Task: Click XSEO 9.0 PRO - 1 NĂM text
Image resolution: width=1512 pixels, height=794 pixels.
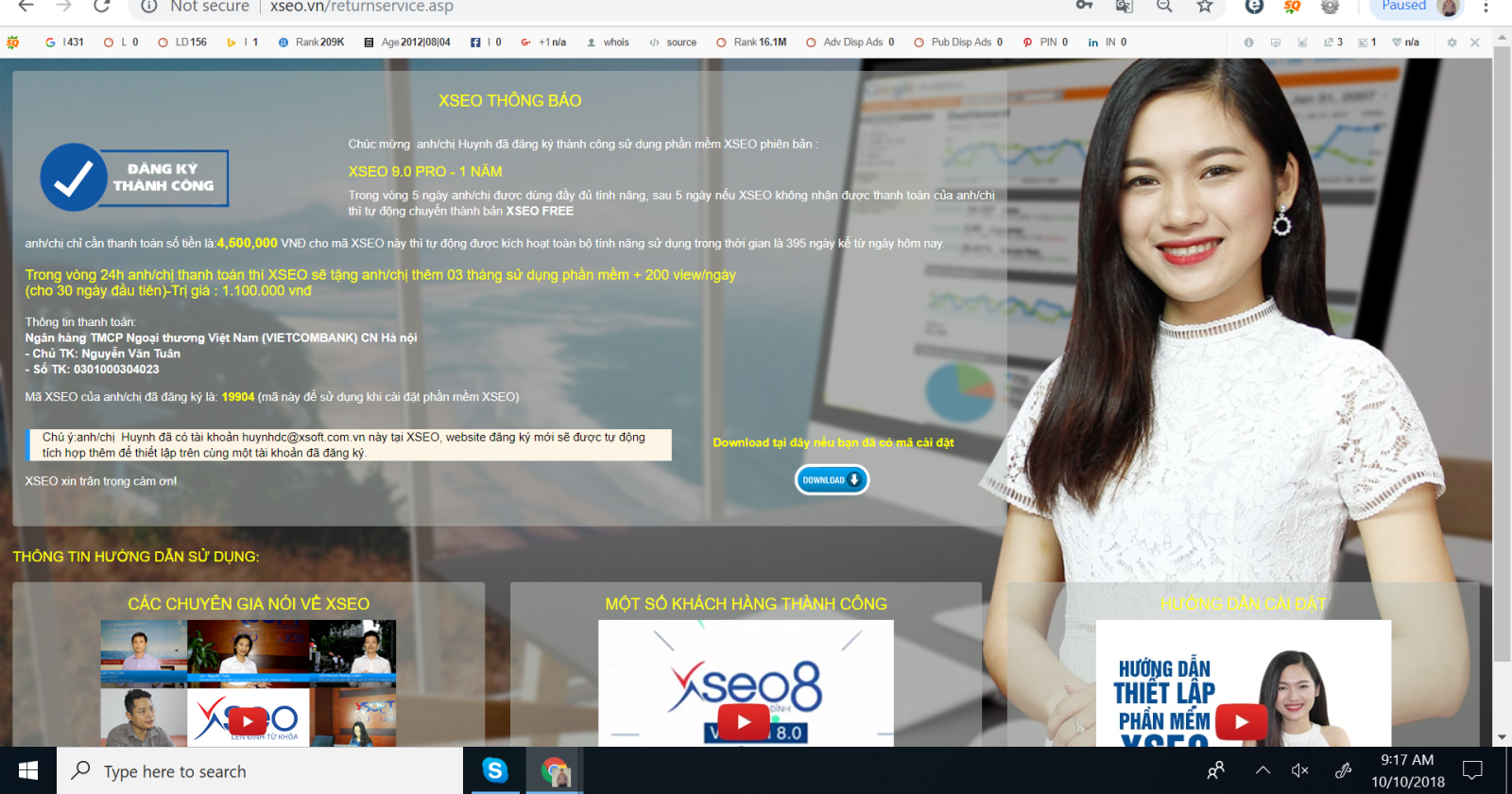Action: click(425, 171)
